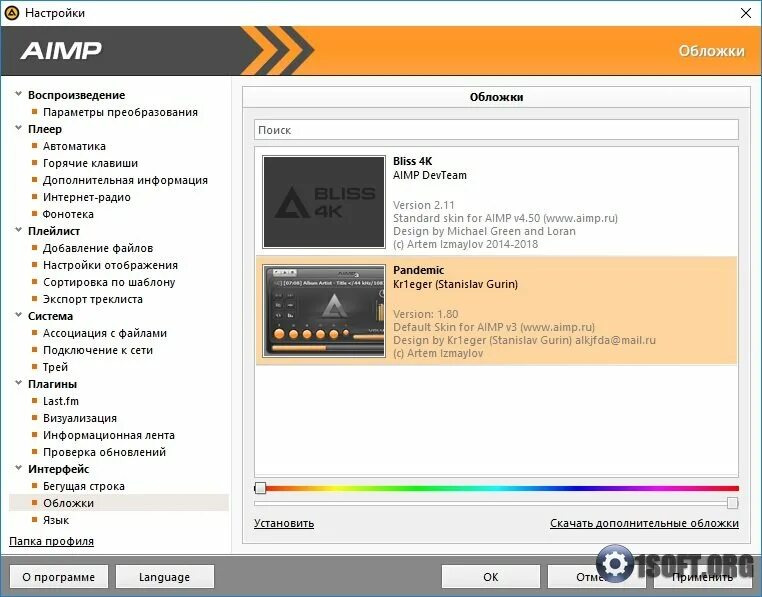Click the lower gray slider handle
762x597 pixels.
pos(732,503)
